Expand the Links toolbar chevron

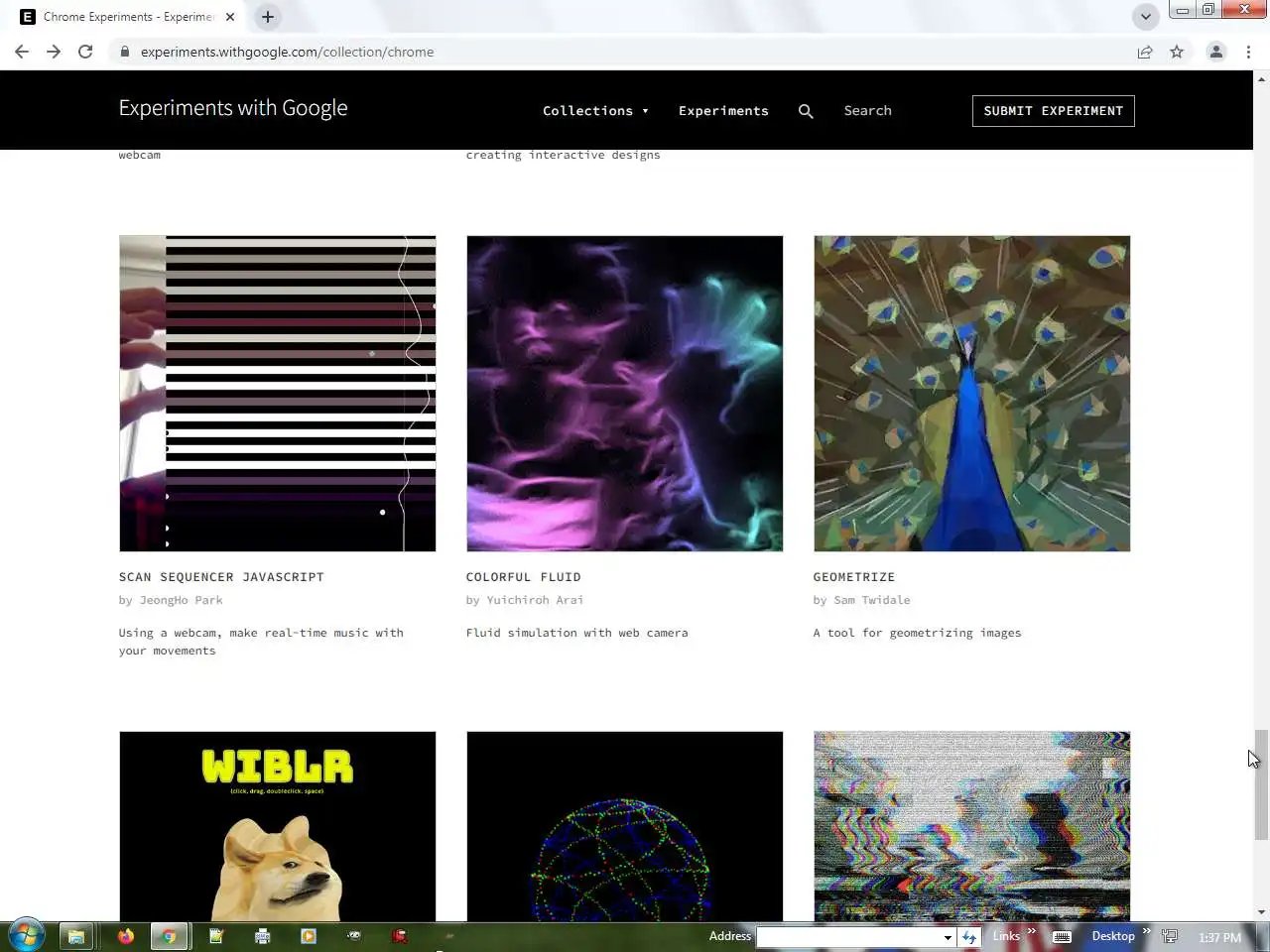coord(1032,930)
